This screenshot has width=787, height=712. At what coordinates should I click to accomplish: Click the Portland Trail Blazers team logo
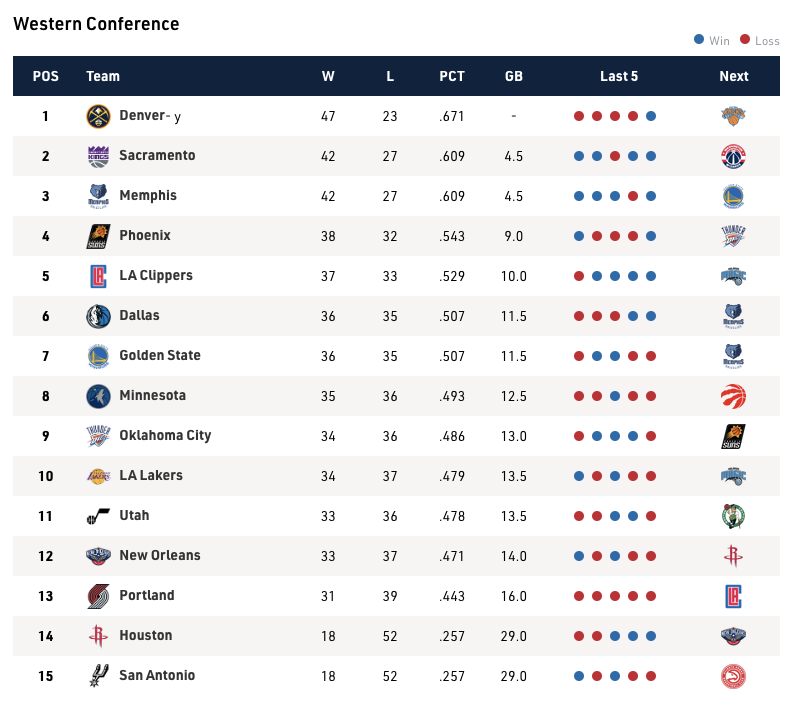[98, 596]
